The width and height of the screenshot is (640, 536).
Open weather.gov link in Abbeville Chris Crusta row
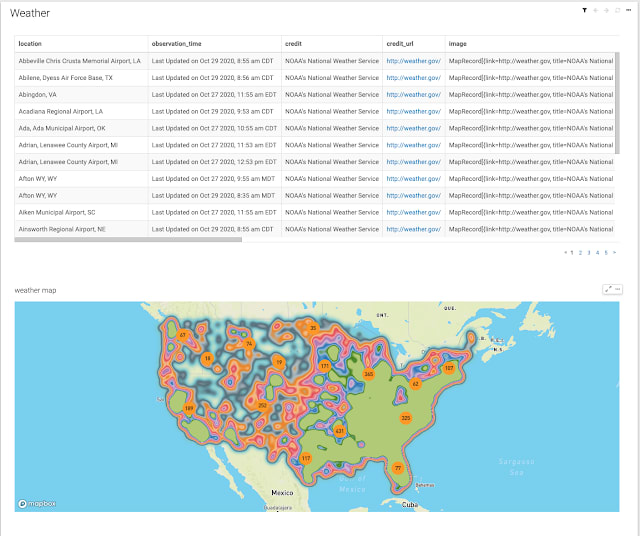click(413, 61)
